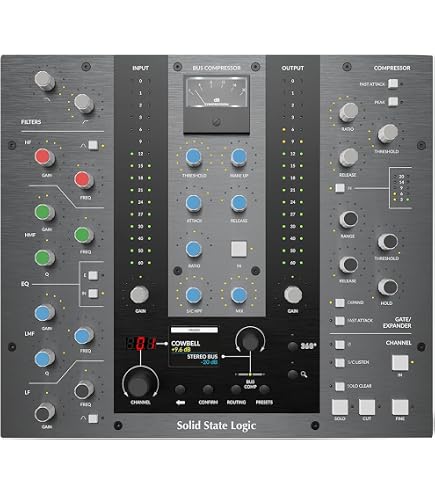
Task: Toggle the S/C Listen button
Action: point(340,362)
